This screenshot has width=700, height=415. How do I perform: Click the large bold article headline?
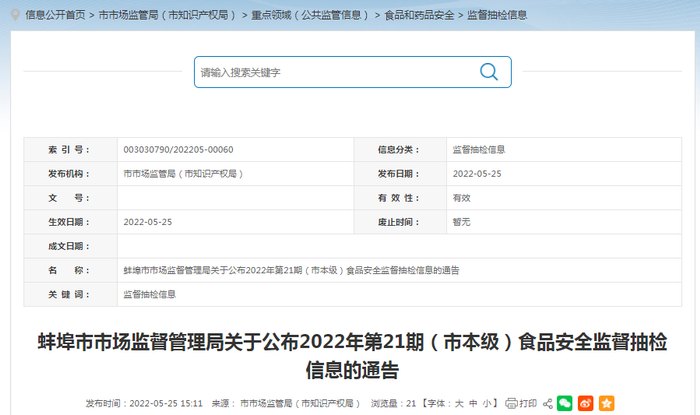(x=352, y=356)
